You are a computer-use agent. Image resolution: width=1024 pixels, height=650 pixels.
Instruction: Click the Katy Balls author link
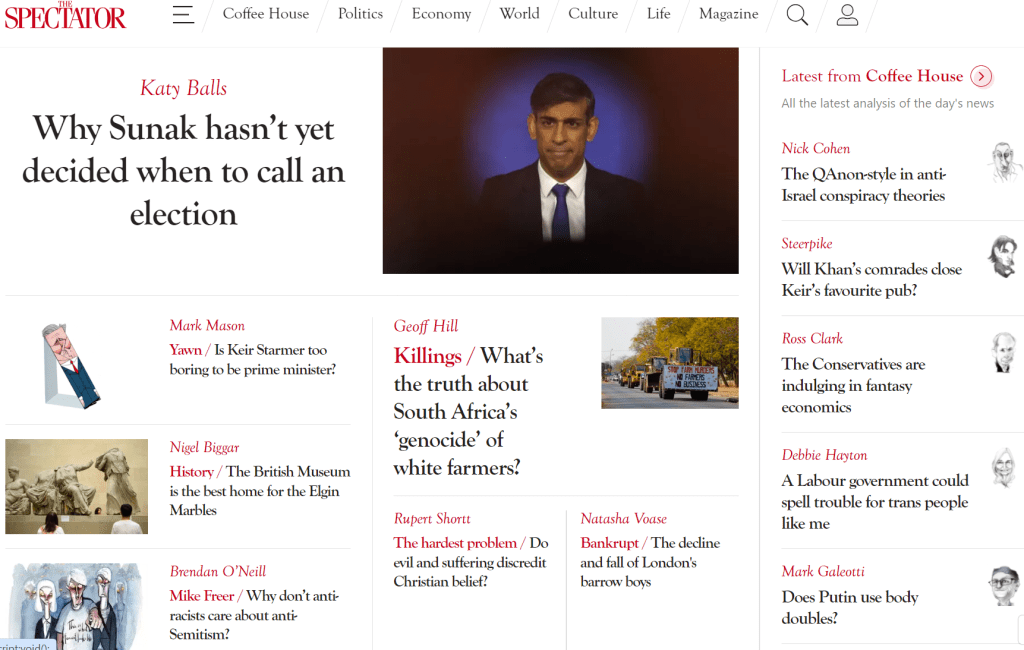tap(184, 88)
